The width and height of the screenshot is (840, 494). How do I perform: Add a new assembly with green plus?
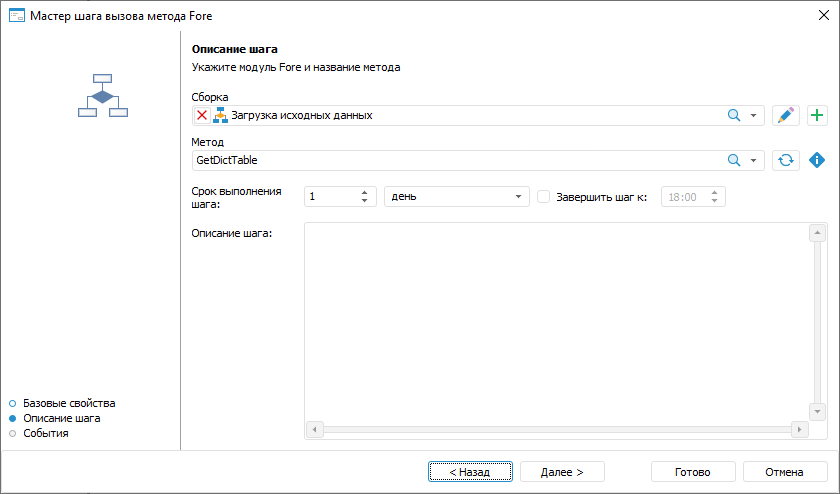tap(817, 116)
